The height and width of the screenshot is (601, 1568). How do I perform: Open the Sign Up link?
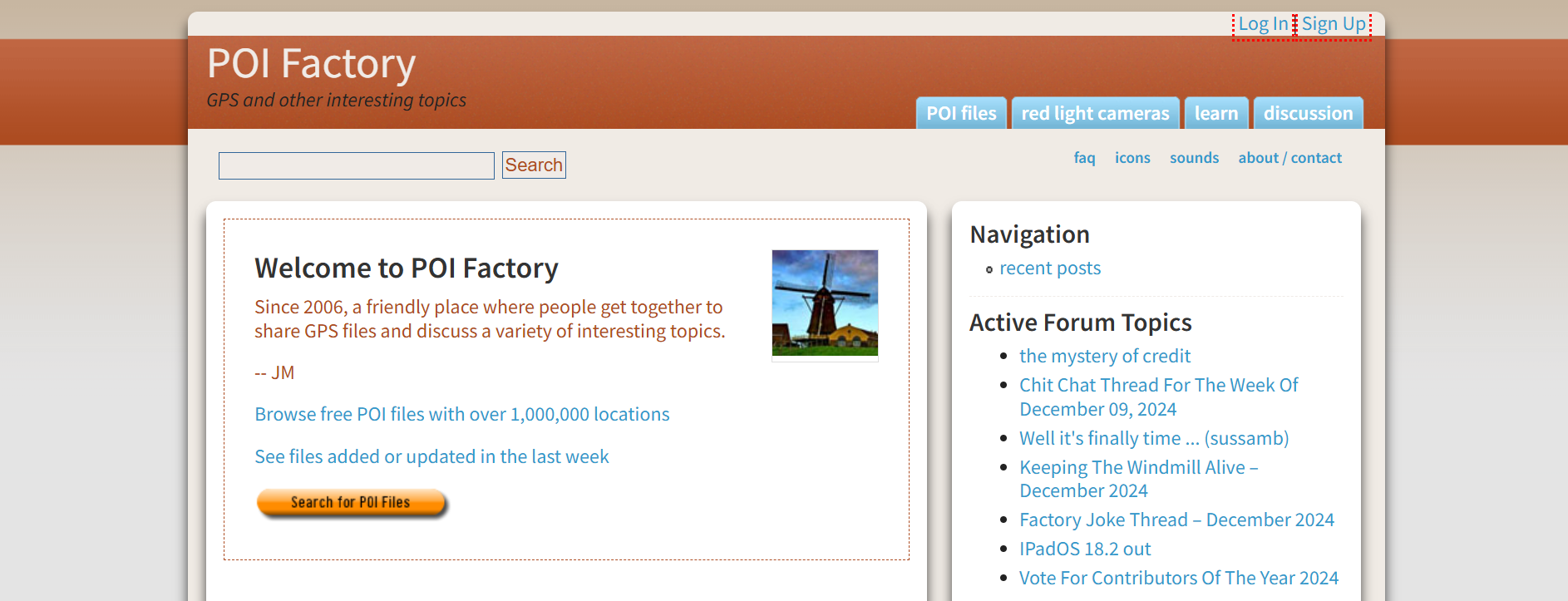pos(1334,24)
